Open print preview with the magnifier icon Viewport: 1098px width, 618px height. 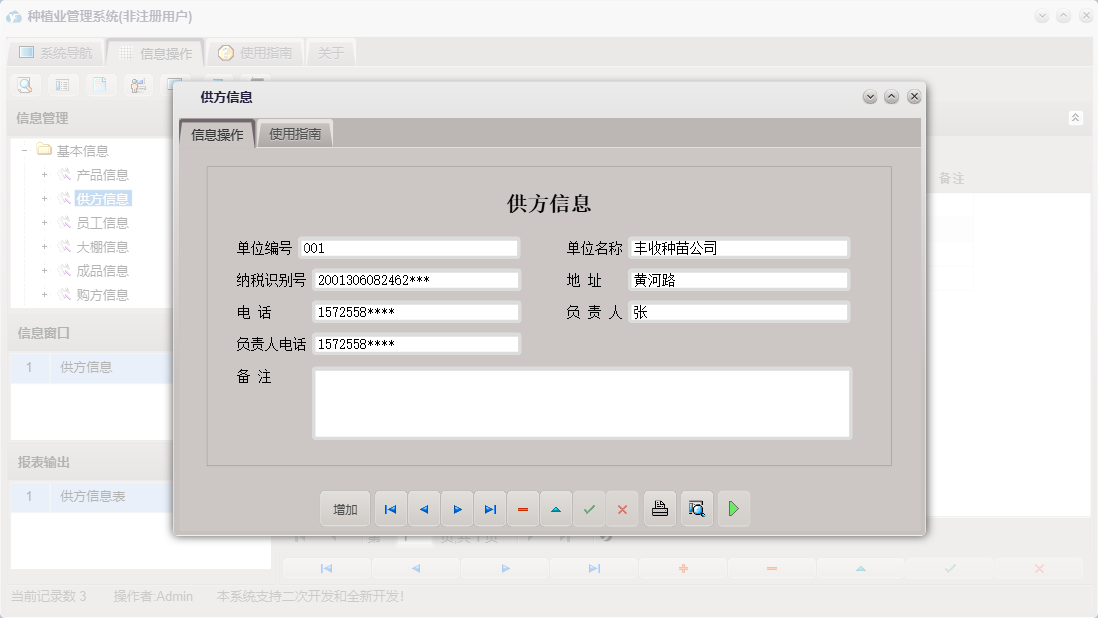point(697,509)
